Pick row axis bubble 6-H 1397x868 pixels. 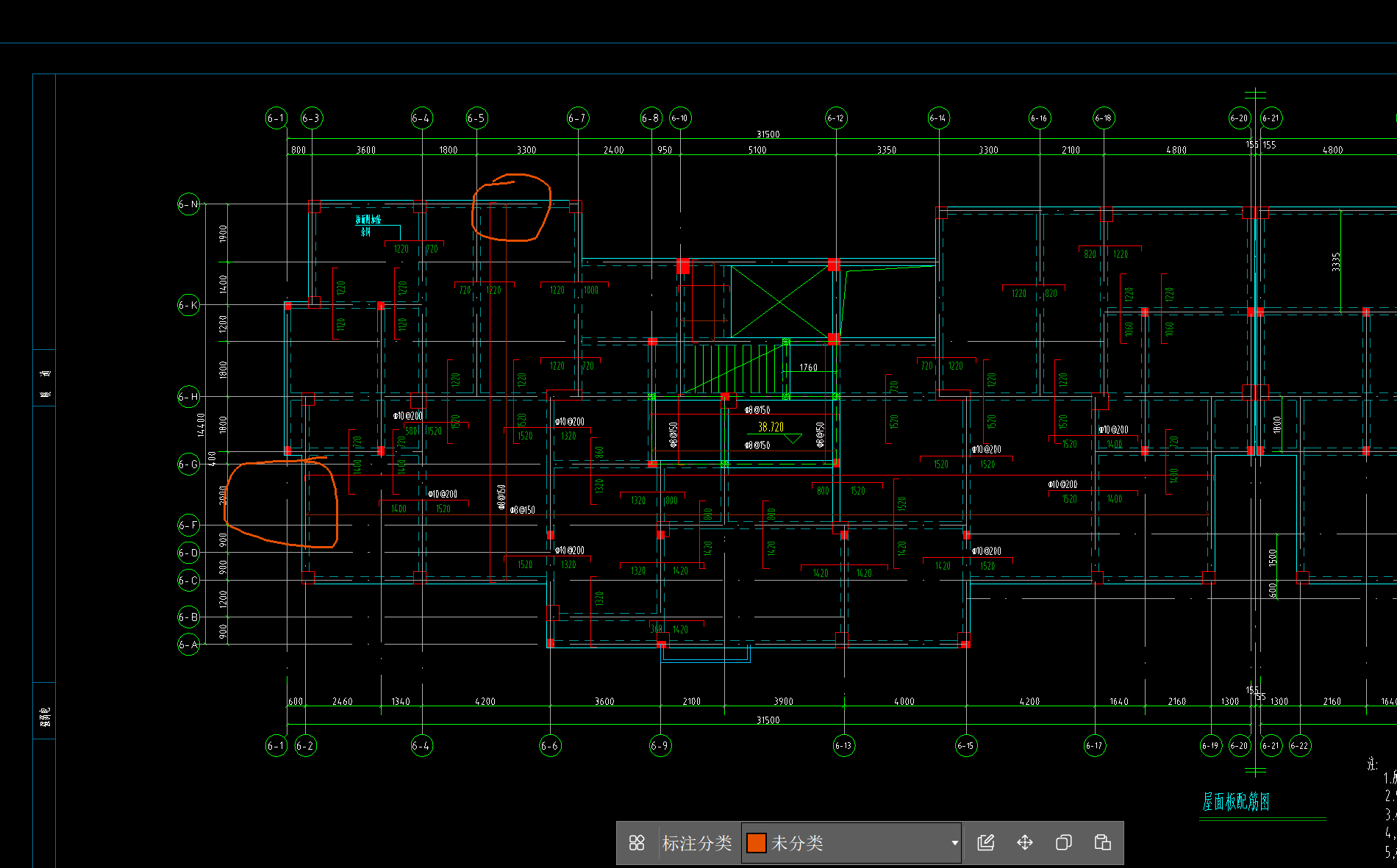point(189,397)
